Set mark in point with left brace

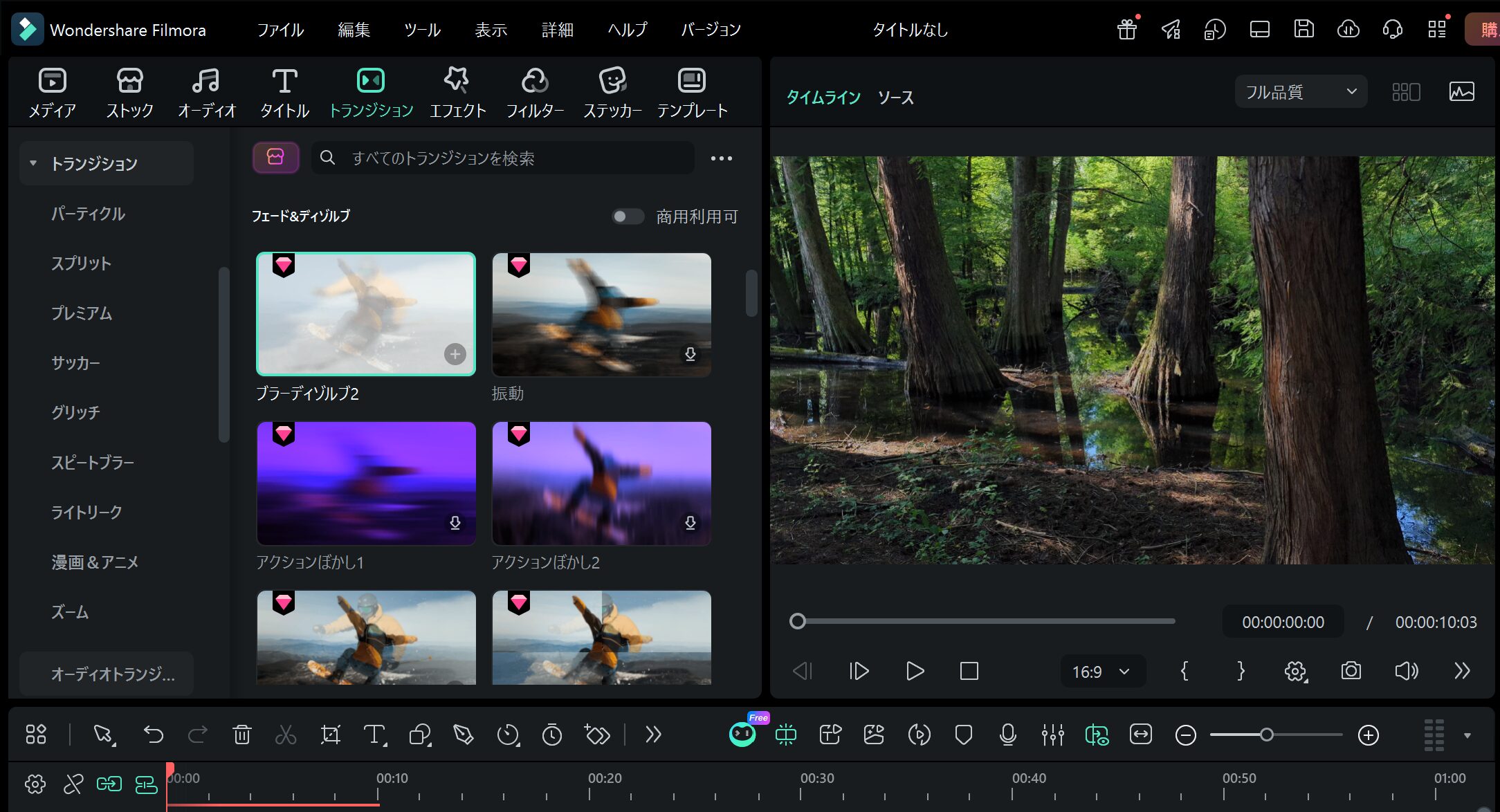[1185, 671]
